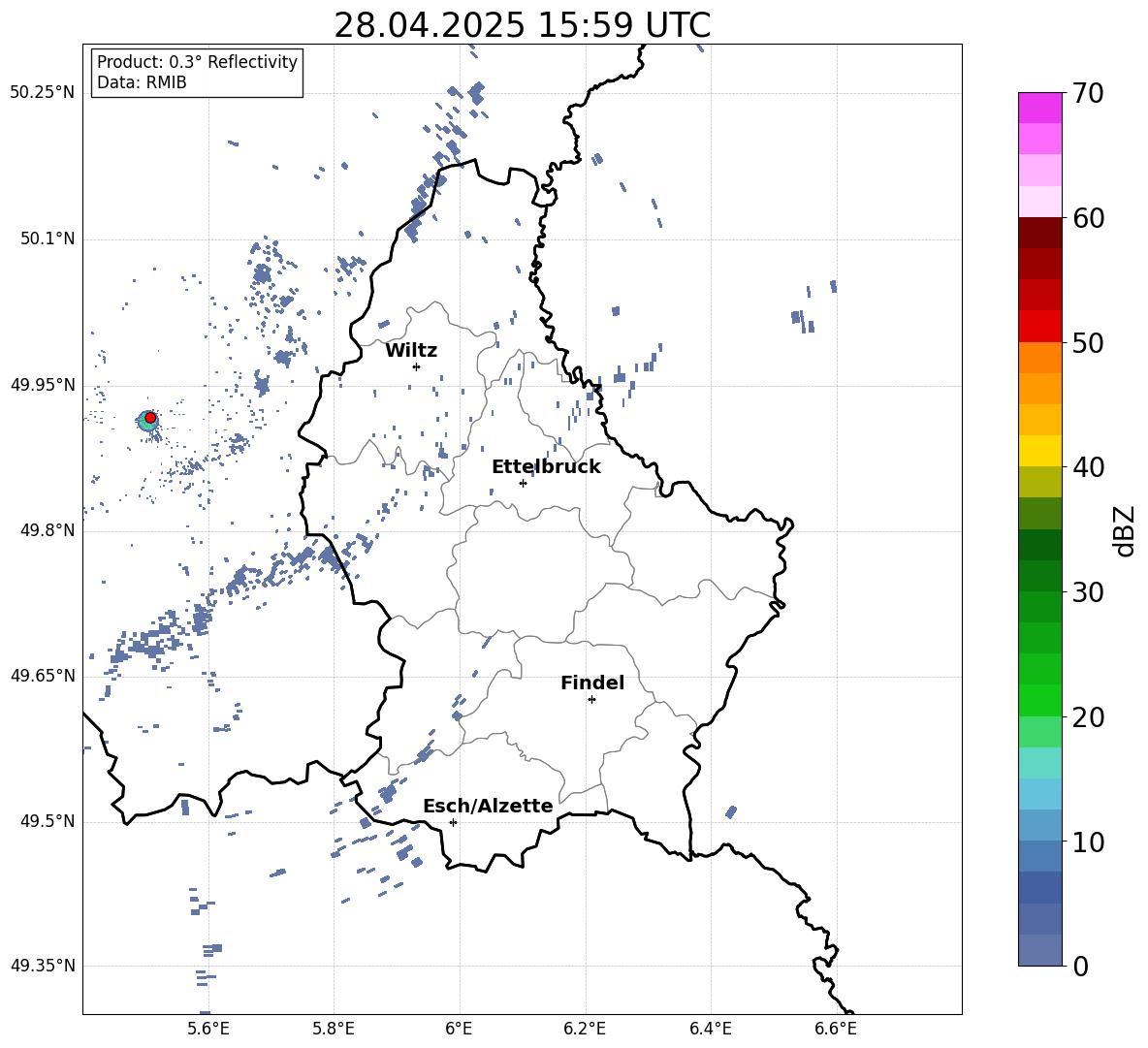
Task: Click the 49.95°N latitude label
Action: (43, 385)
